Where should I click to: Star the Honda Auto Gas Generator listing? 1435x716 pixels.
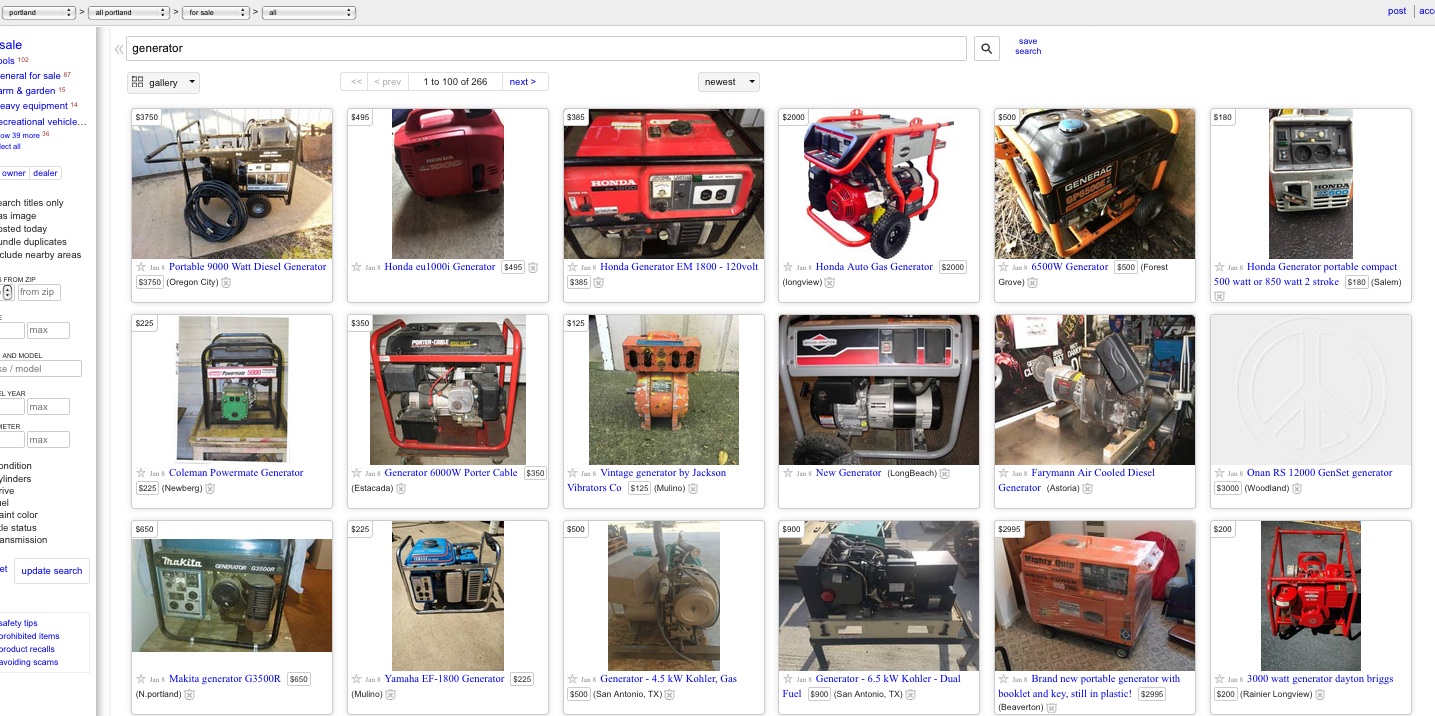(x=788, y=267)
